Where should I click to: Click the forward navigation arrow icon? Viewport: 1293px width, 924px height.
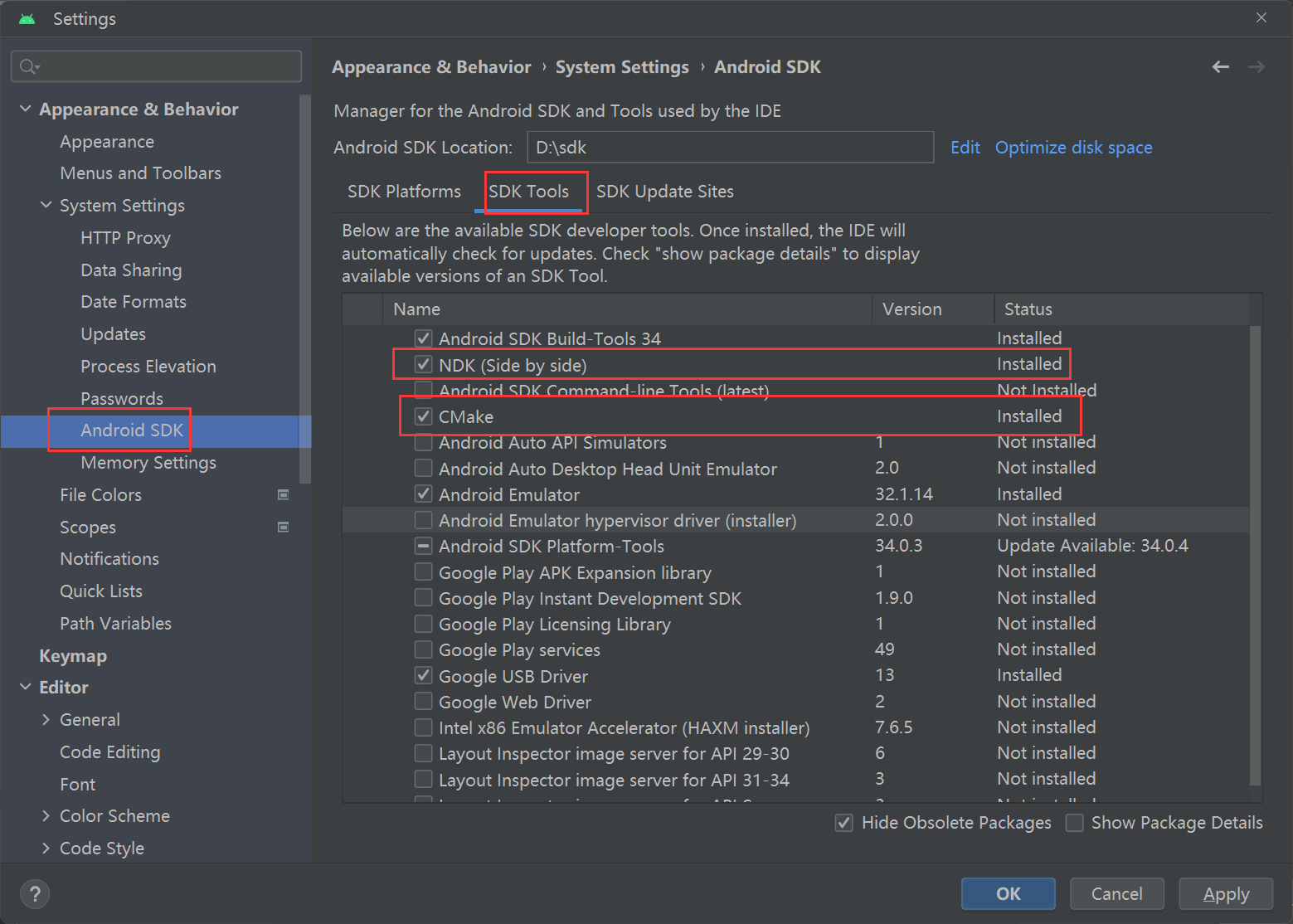coord(1257,67)
